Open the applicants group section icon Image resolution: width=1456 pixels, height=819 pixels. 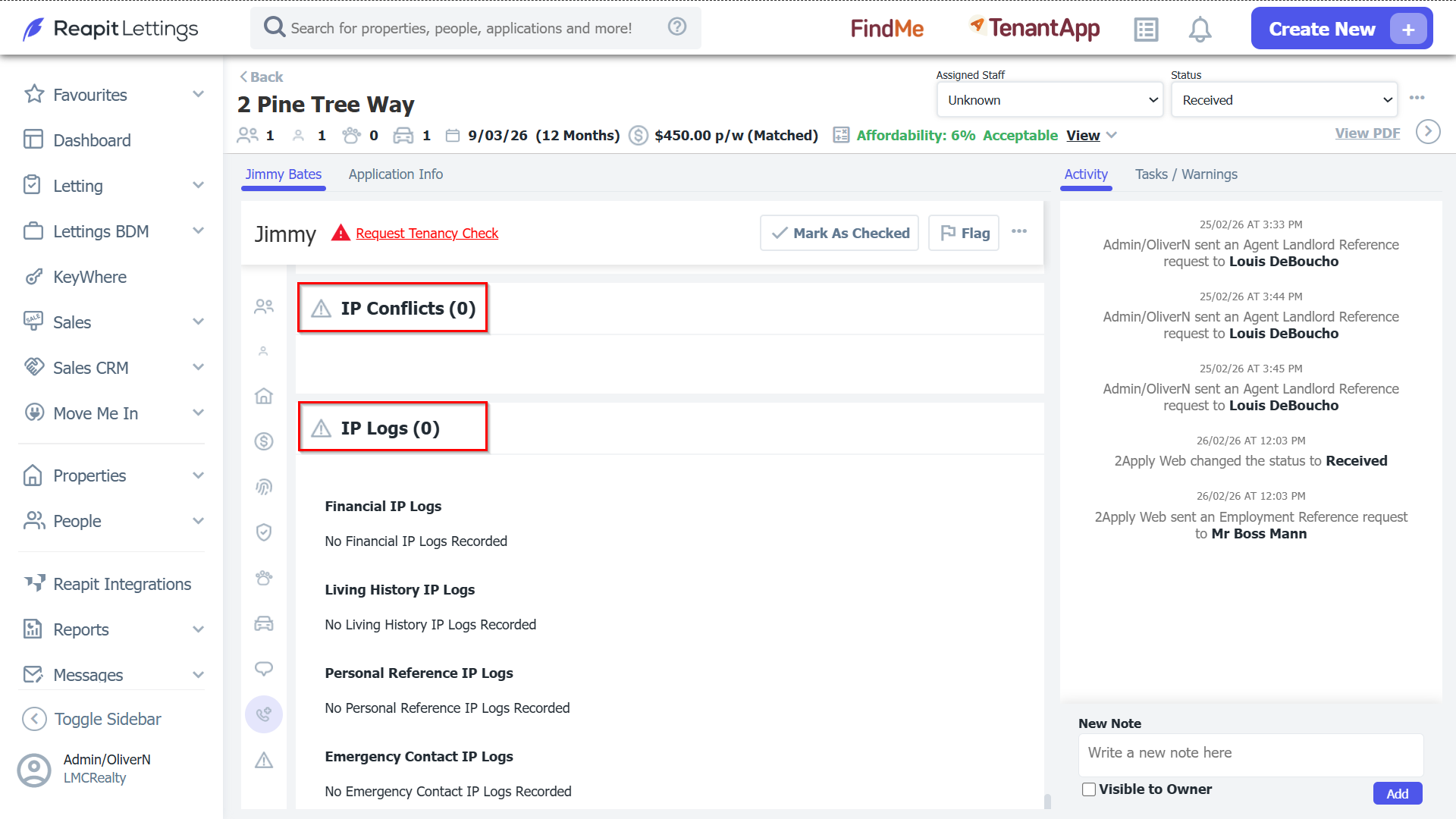point(264,306)
